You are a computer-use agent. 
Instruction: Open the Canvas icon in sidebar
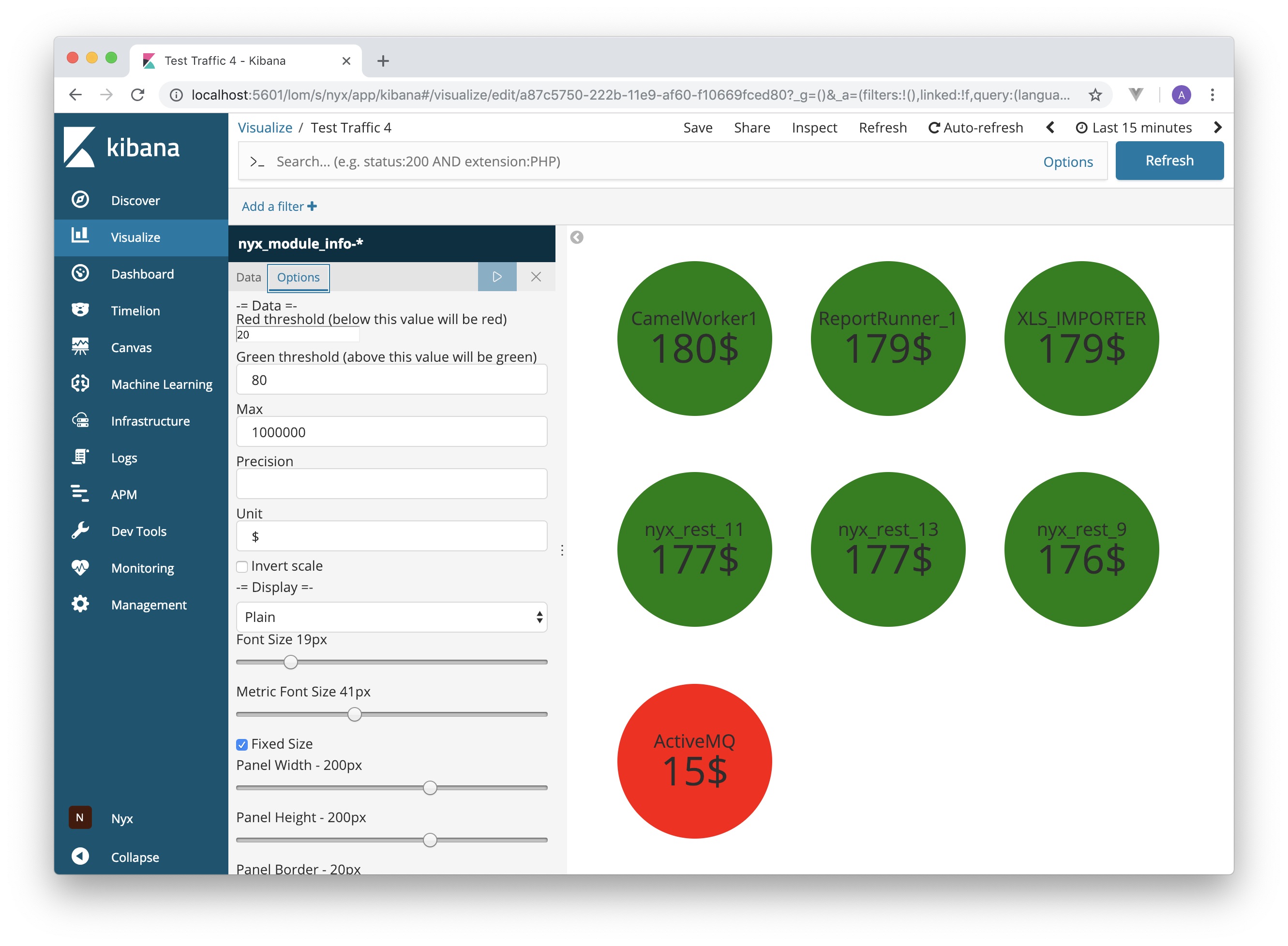pyautogui.click(x=80, y=346)
